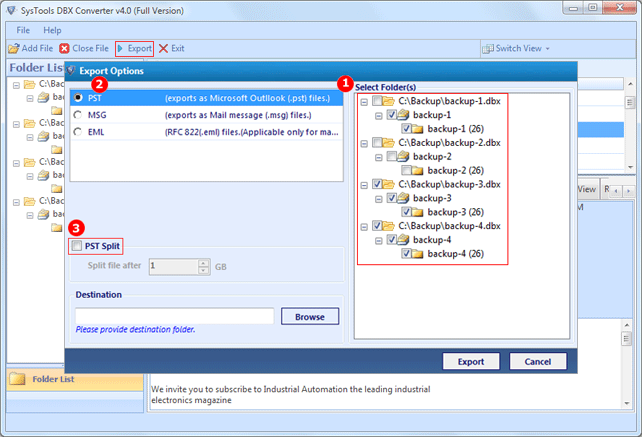Uncheck the C:\Backup\backup-4.dbx checkbox
Screen dimensions: 642x437
(377, 226)
